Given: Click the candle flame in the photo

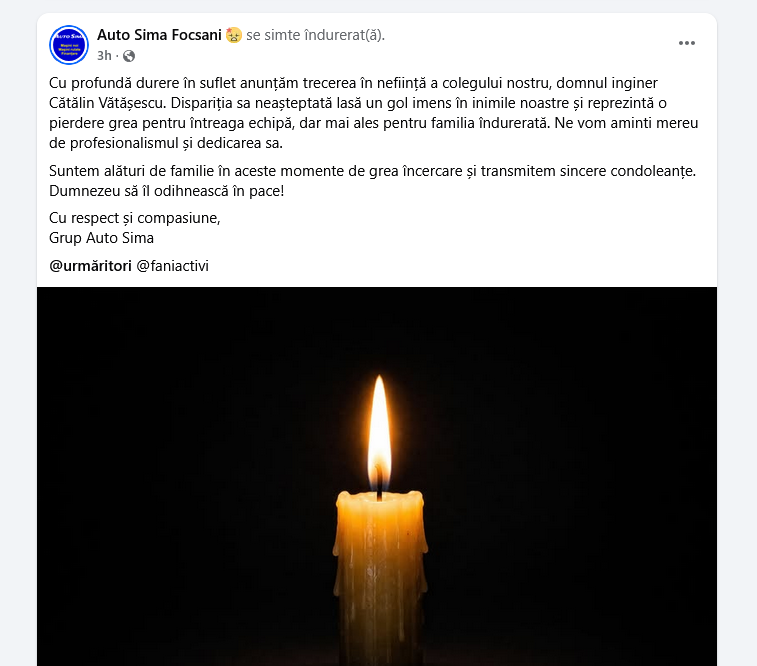Looking at the screenshot, I should tap(379, 430).
